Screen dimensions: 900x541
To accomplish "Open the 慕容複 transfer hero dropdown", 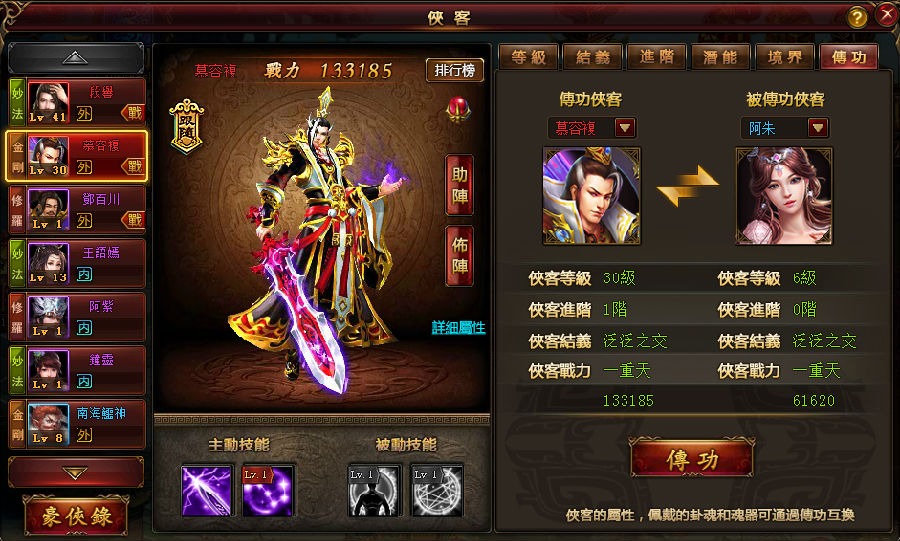I will coord(624,127).
